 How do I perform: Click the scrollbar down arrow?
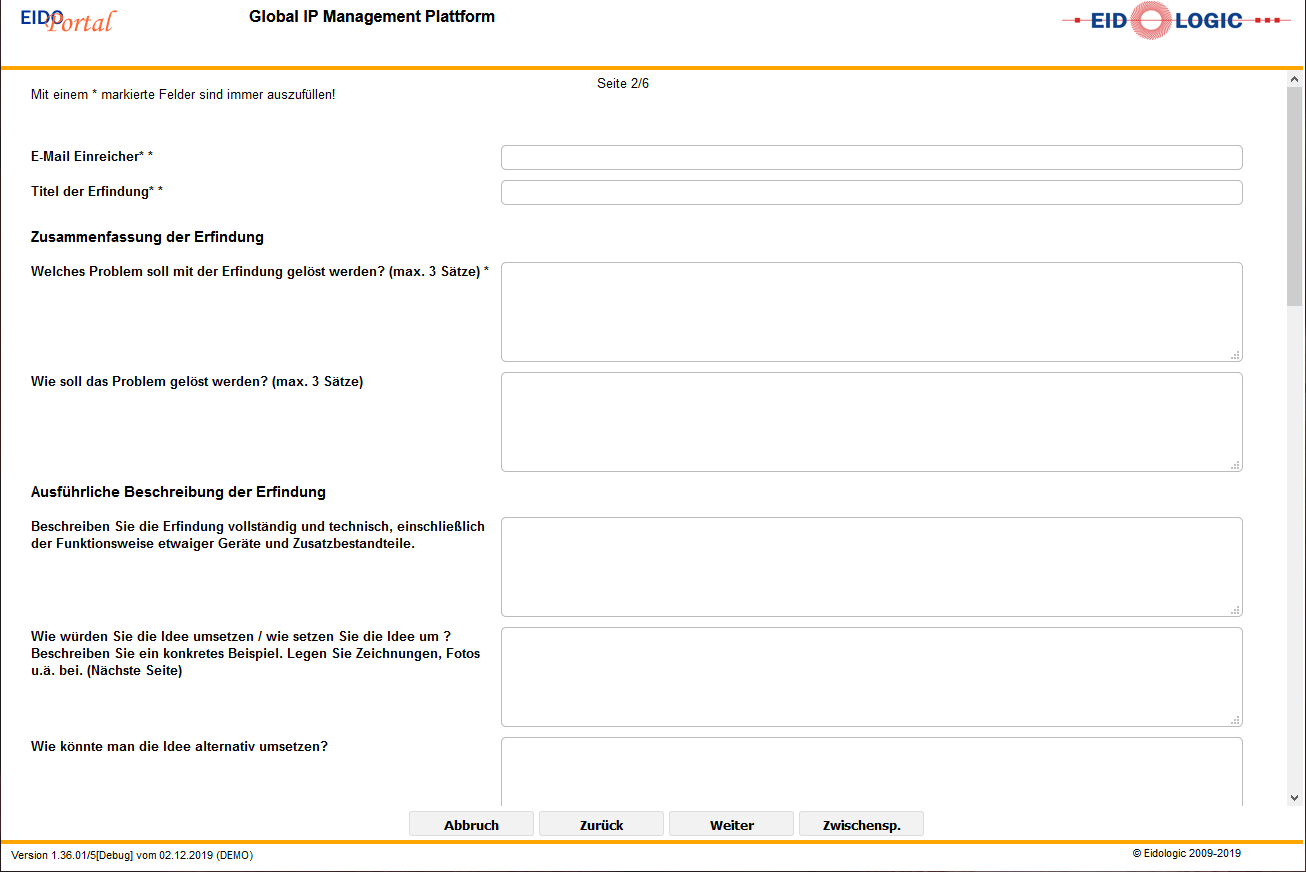pyautogui.click(x=1295, y=797)
